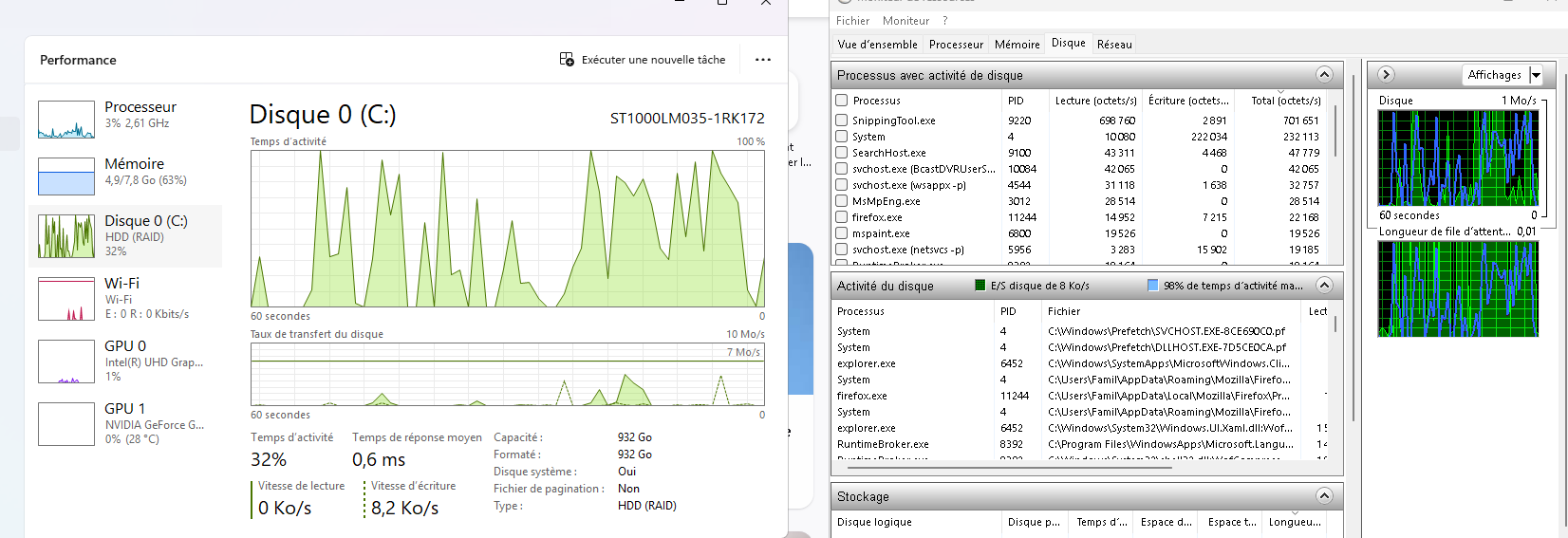Screen dimensions: 1568x538
Task: Click the blue temps d'activité legend square
Action: click(1153, 286)
